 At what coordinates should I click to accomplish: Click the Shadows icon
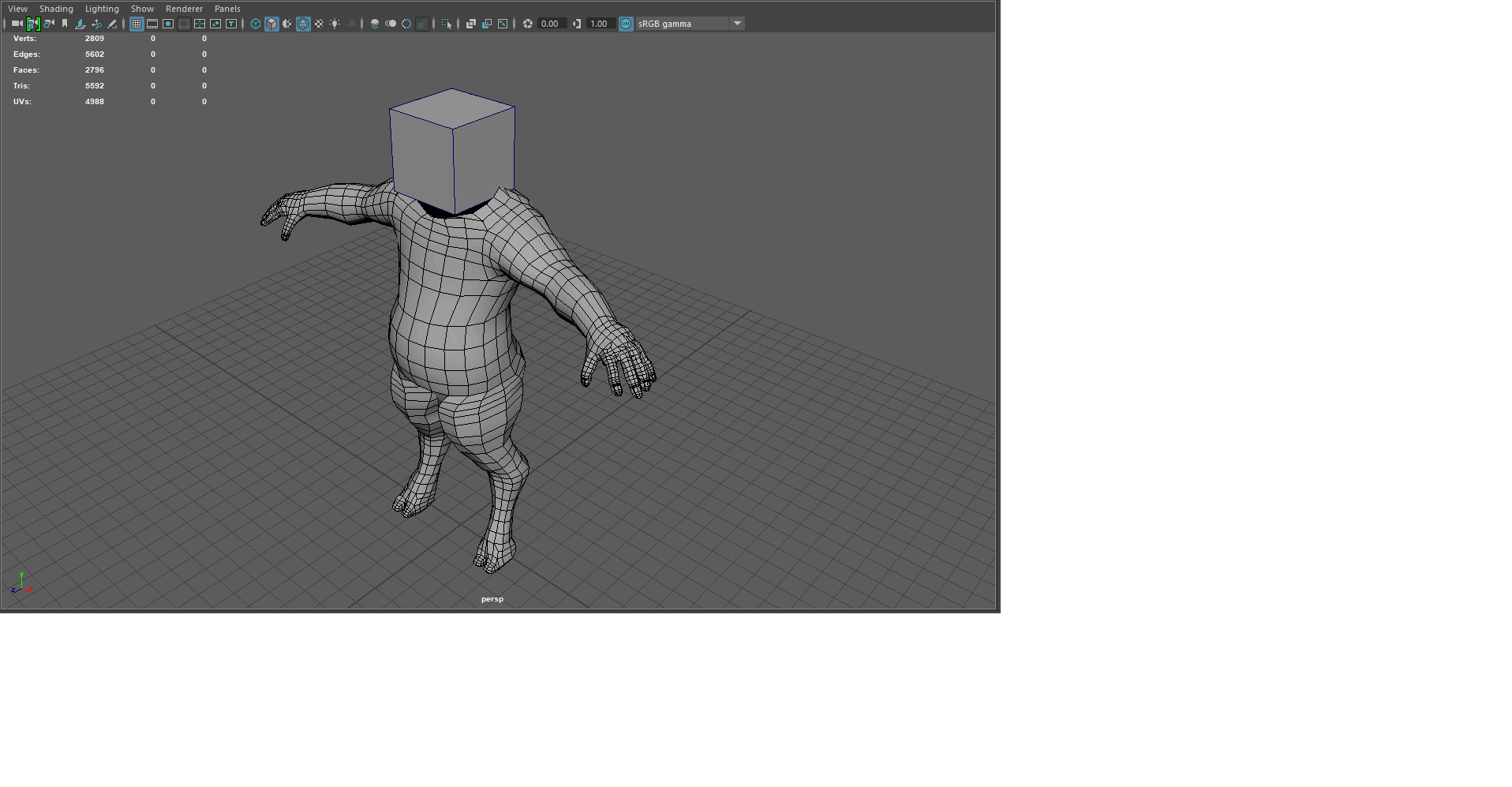pyautogui.click(x=350, y=24)
